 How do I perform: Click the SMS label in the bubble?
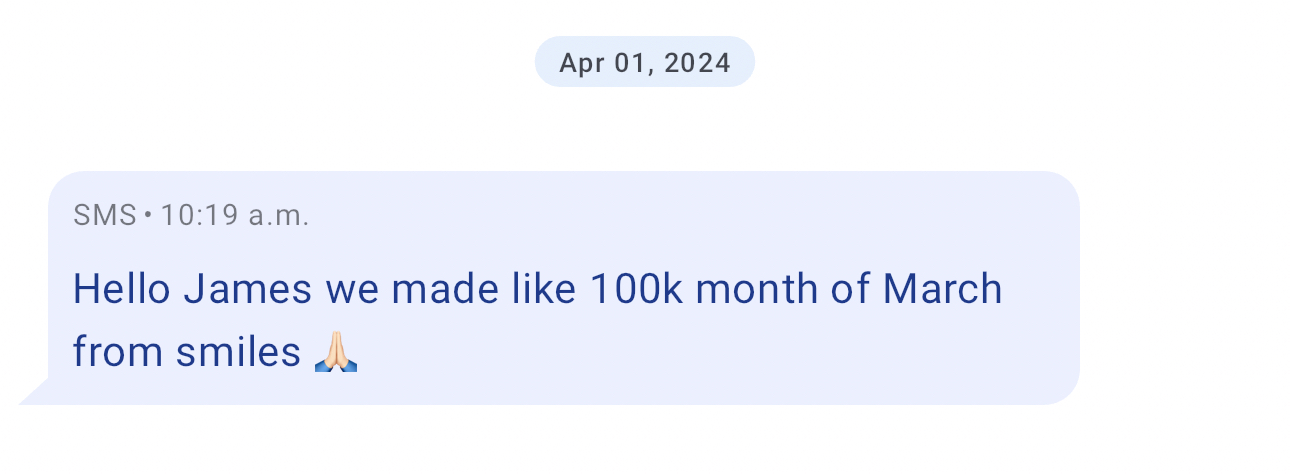[x=104, y=215]
